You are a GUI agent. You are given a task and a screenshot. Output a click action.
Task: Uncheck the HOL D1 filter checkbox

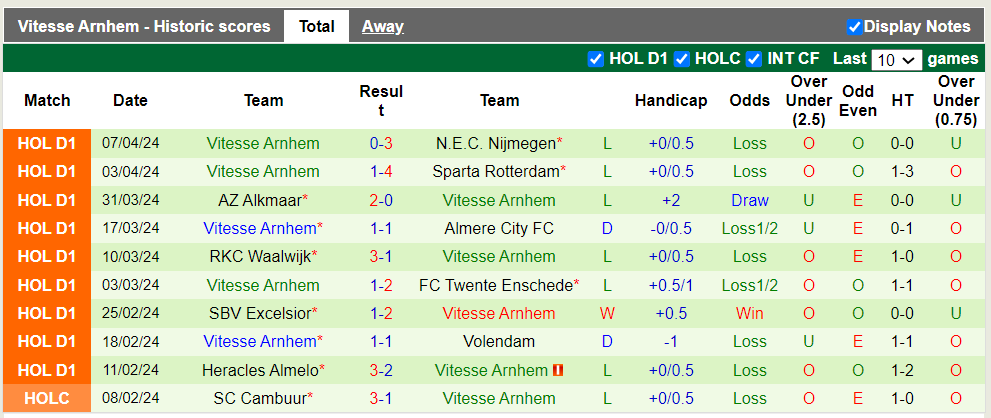(x=596, y=59)
